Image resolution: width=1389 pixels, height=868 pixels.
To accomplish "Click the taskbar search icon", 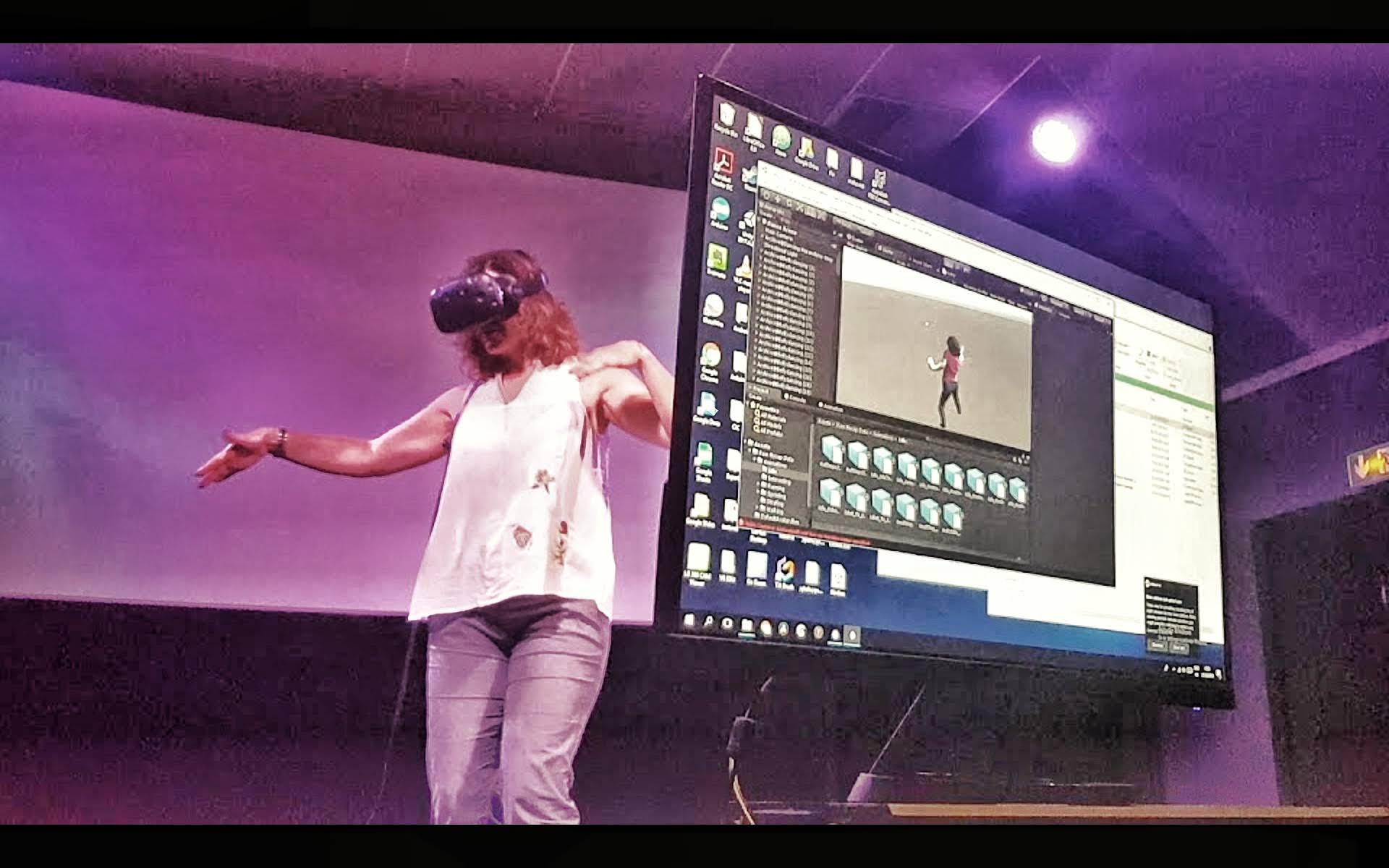I will pos(708,621).
